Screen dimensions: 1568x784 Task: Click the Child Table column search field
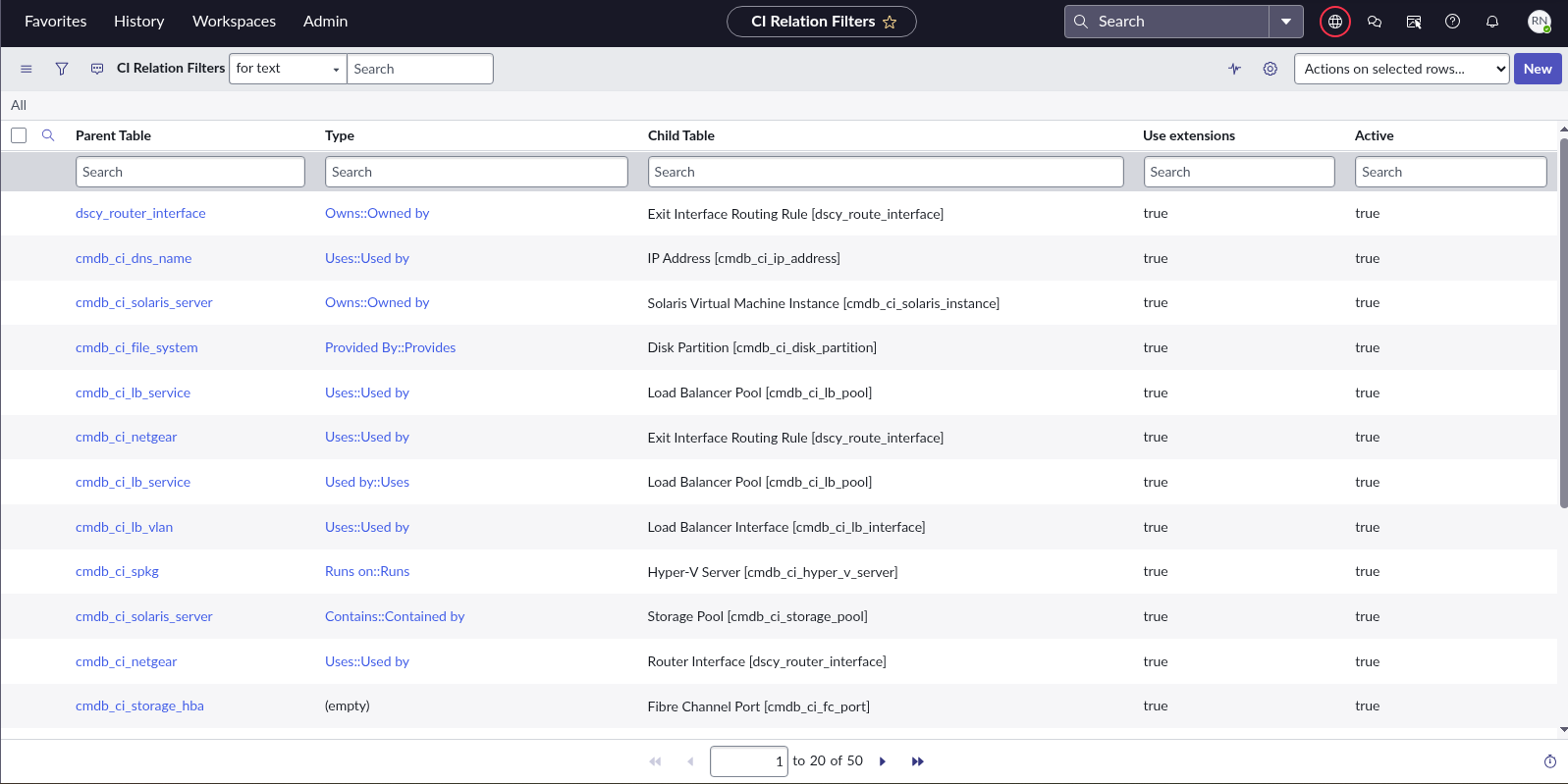click(x=885, y=172)
